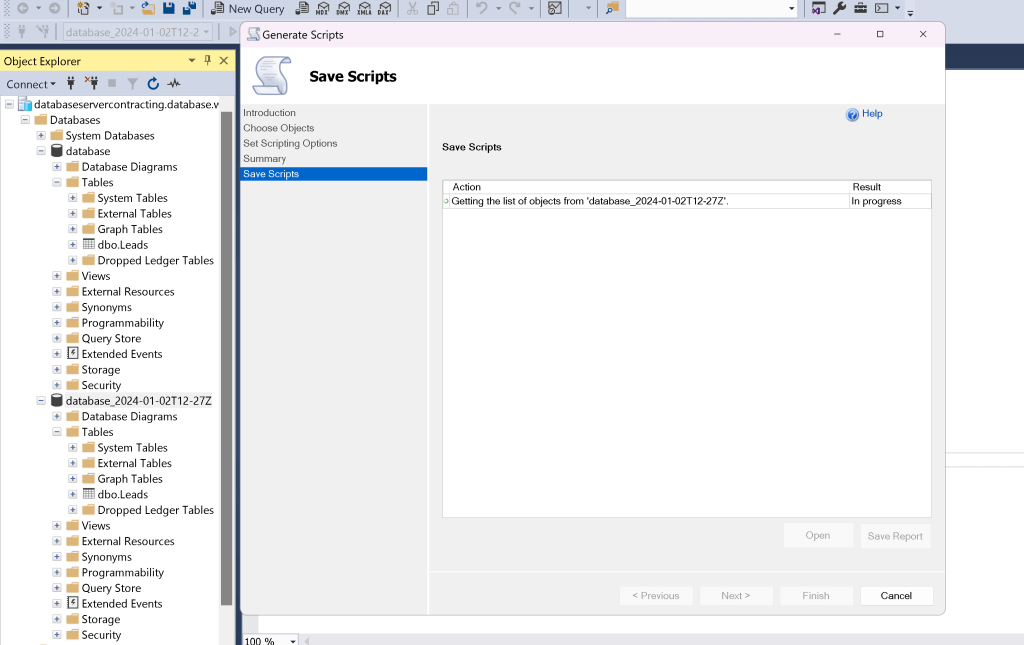This screenshot has height=645, width=1024.
Task: Collapse the database_2024-01-02T12-27Z node expander
Action: [40, 400]
